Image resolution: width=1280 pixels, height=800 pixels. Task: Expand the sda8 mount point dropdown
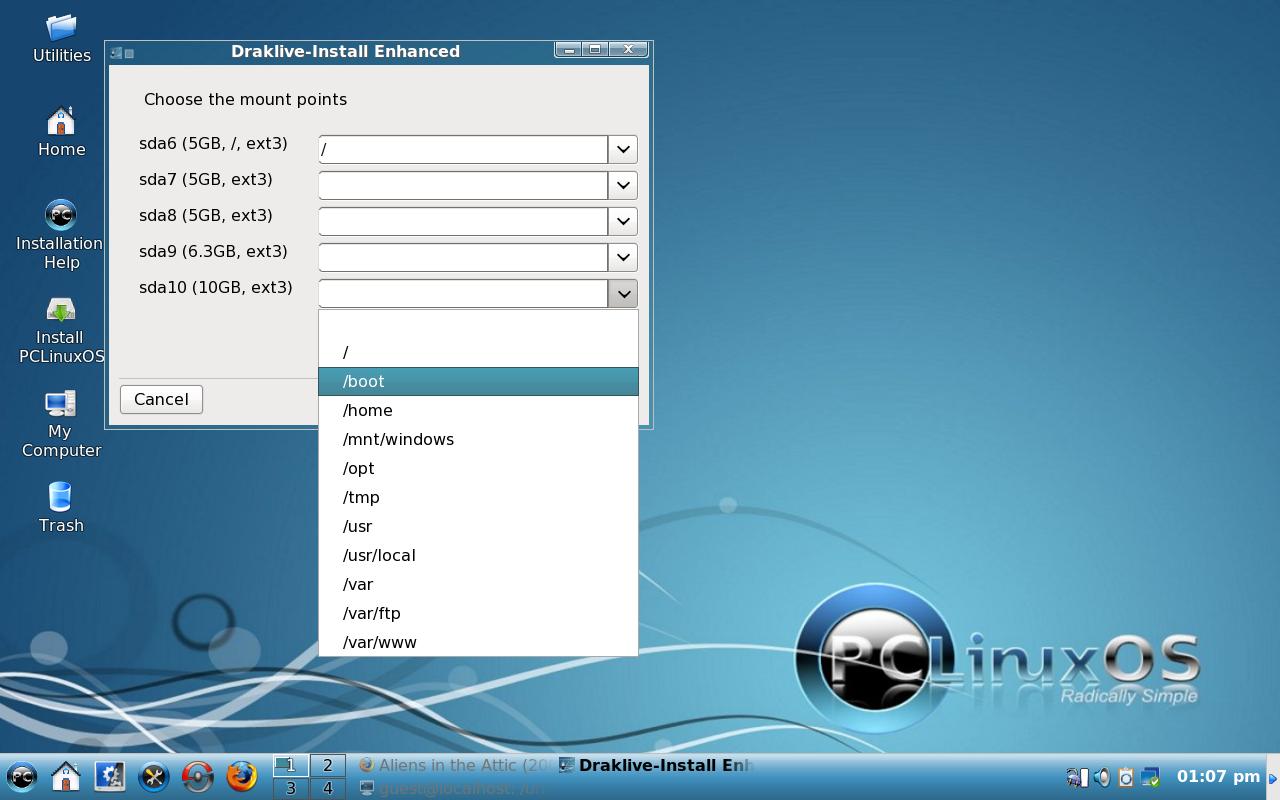coord(623,221)
